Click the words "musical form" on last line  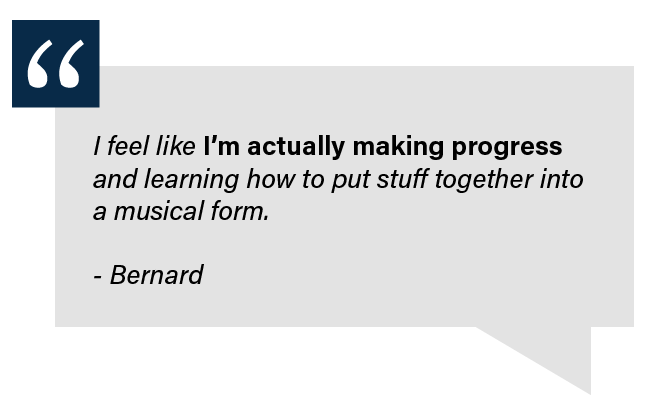pyautogui.click(x=191, y=211)
